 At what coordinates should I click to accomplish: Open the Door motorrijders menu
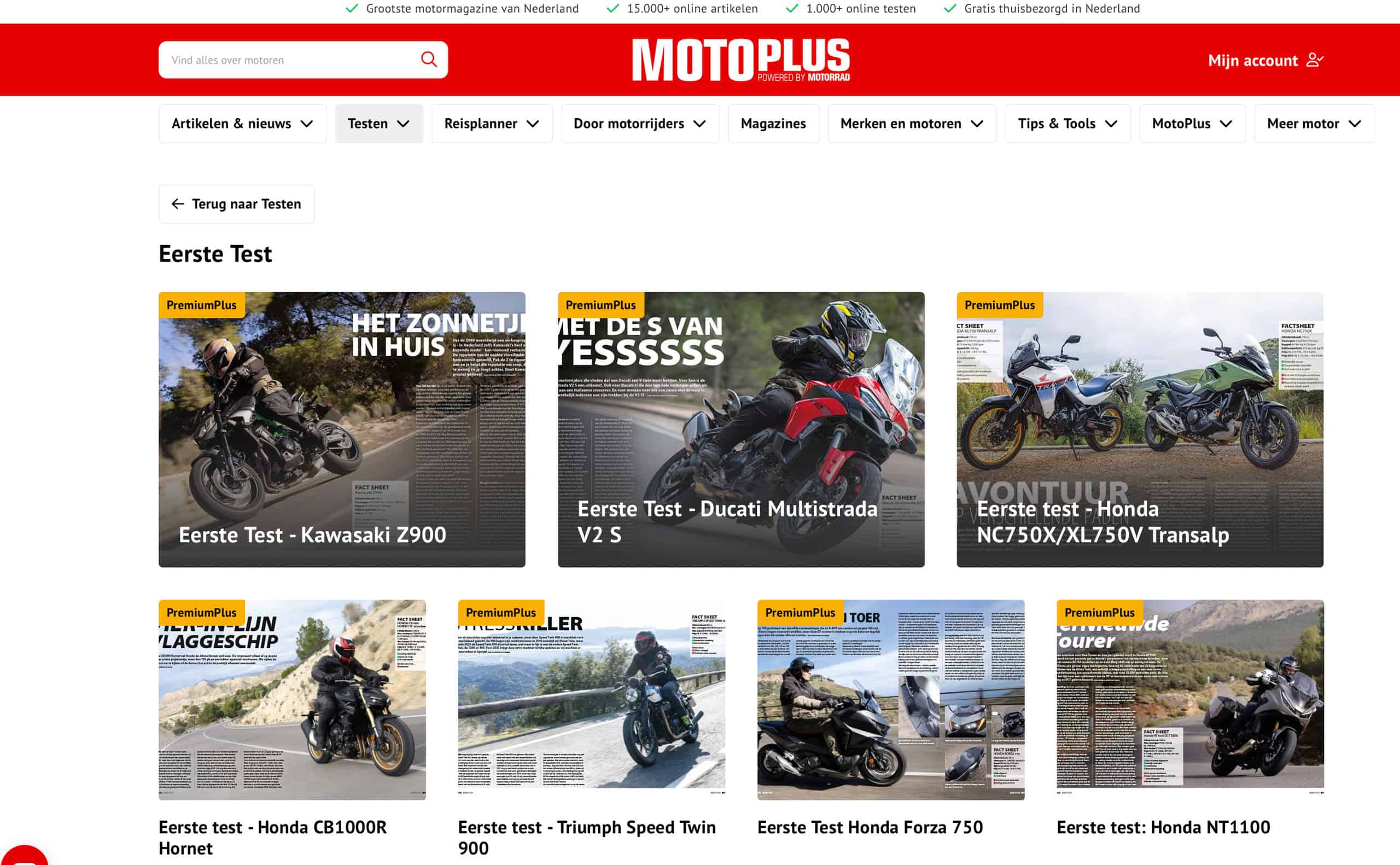(x=640, y=124)
